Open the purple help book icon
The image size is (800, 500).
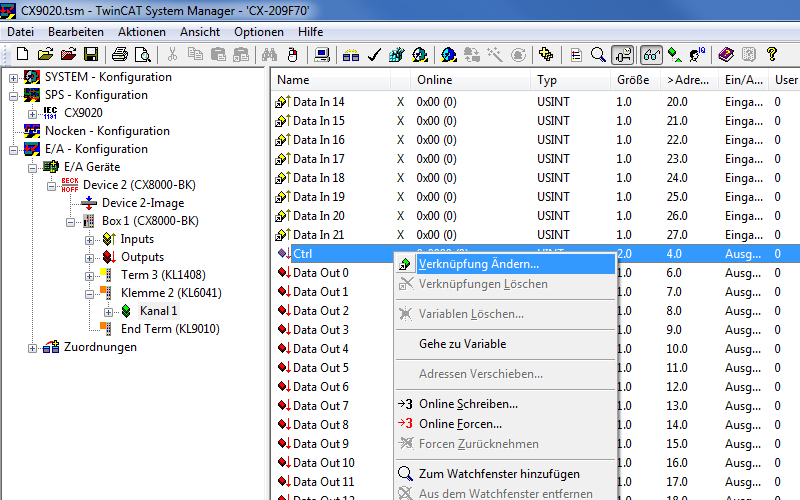pyautogui.click(x=726, y=54)
